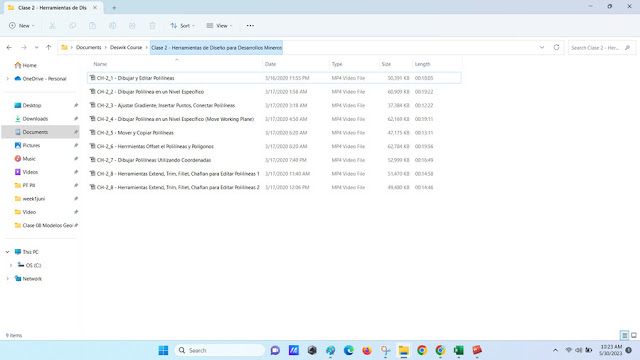The image size is (640, 360).
Task: Click the Rename icon in toolbar
Action: point(112,26)
